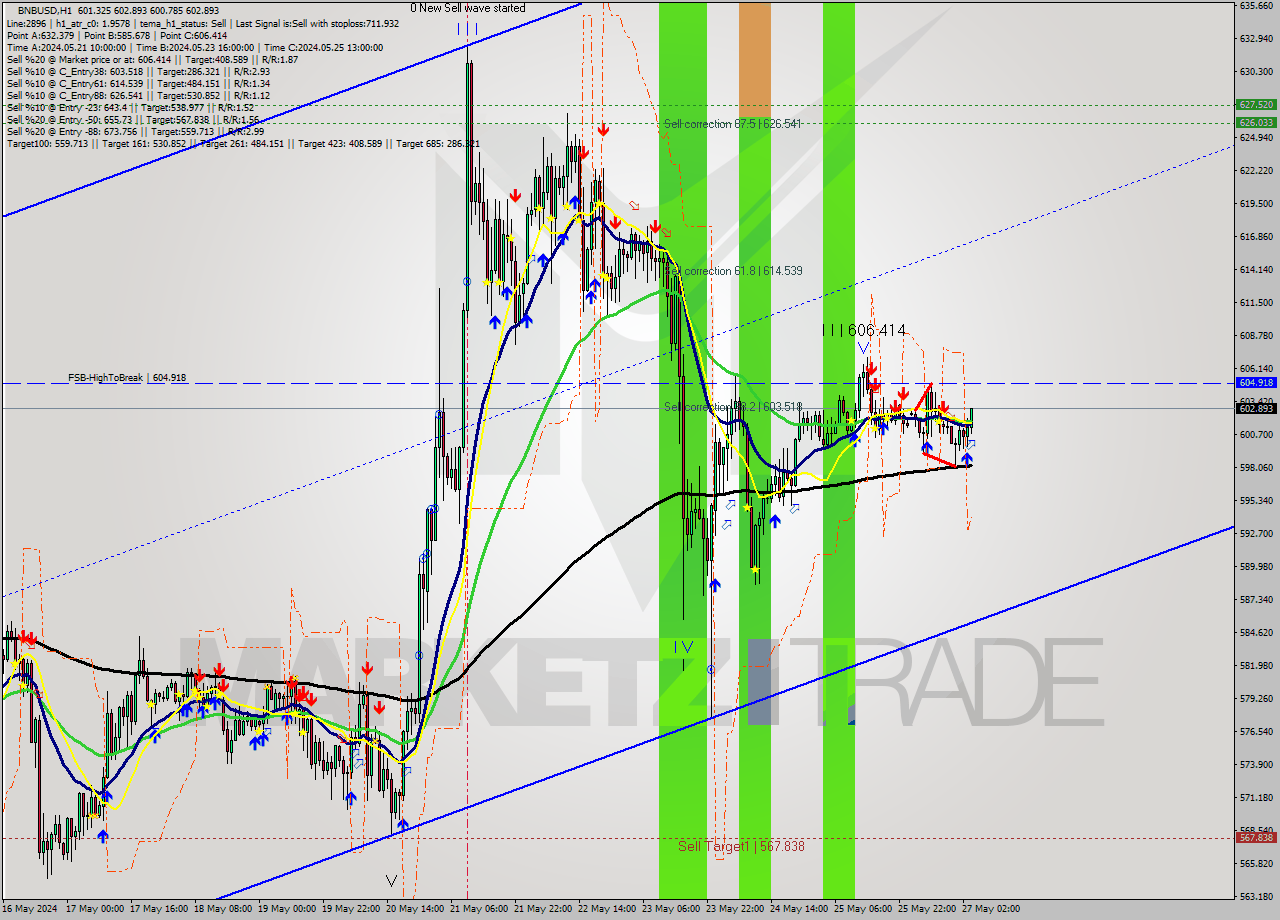Click the green 626.033 price tag
Image resolution: width=1280 pixels, height=920 pixels.
pos(1256,122)
